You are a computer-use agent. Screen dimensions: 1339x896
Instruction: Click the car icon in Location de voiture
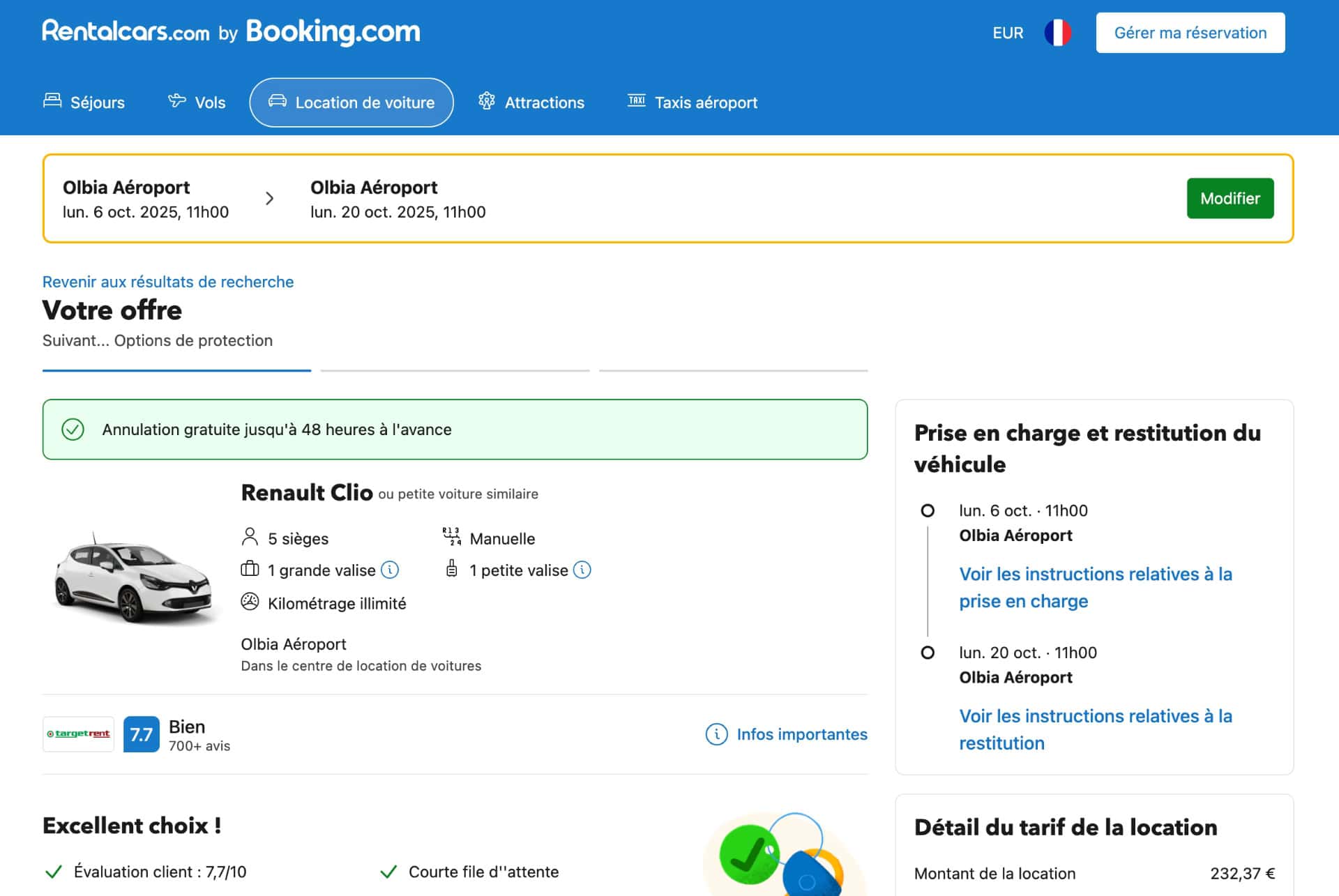pos(278,100)
